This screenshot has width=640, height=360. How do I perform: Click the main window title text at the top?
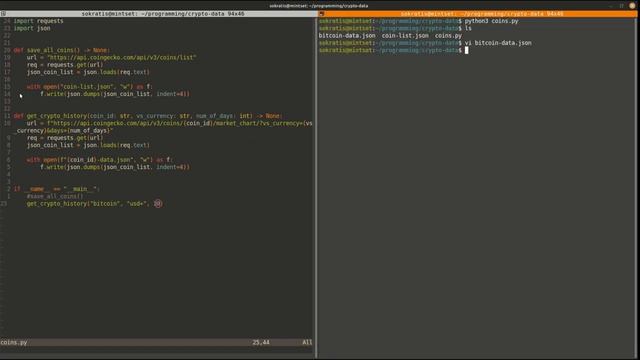319,6
